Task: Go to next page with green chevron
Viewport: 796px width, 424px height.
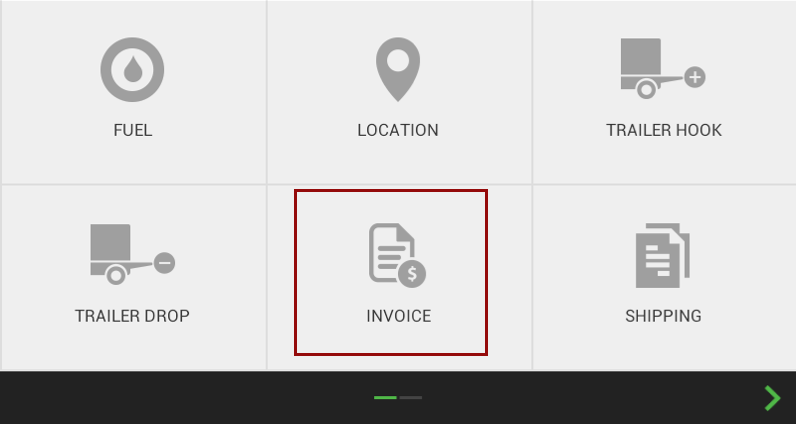Action: (772, 398)
